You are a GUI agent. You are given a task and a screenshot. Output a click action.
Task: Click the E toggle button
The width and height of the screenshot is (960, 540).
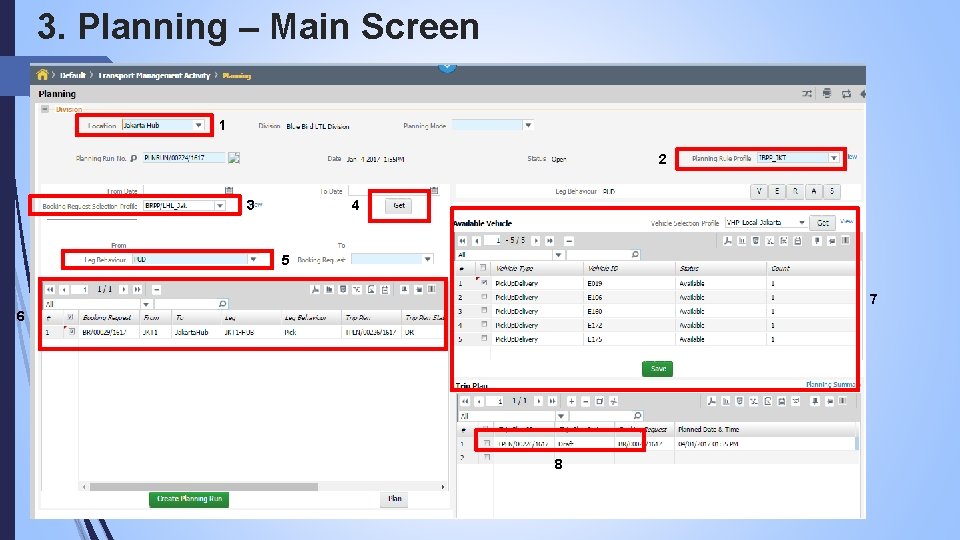point(777,191)
